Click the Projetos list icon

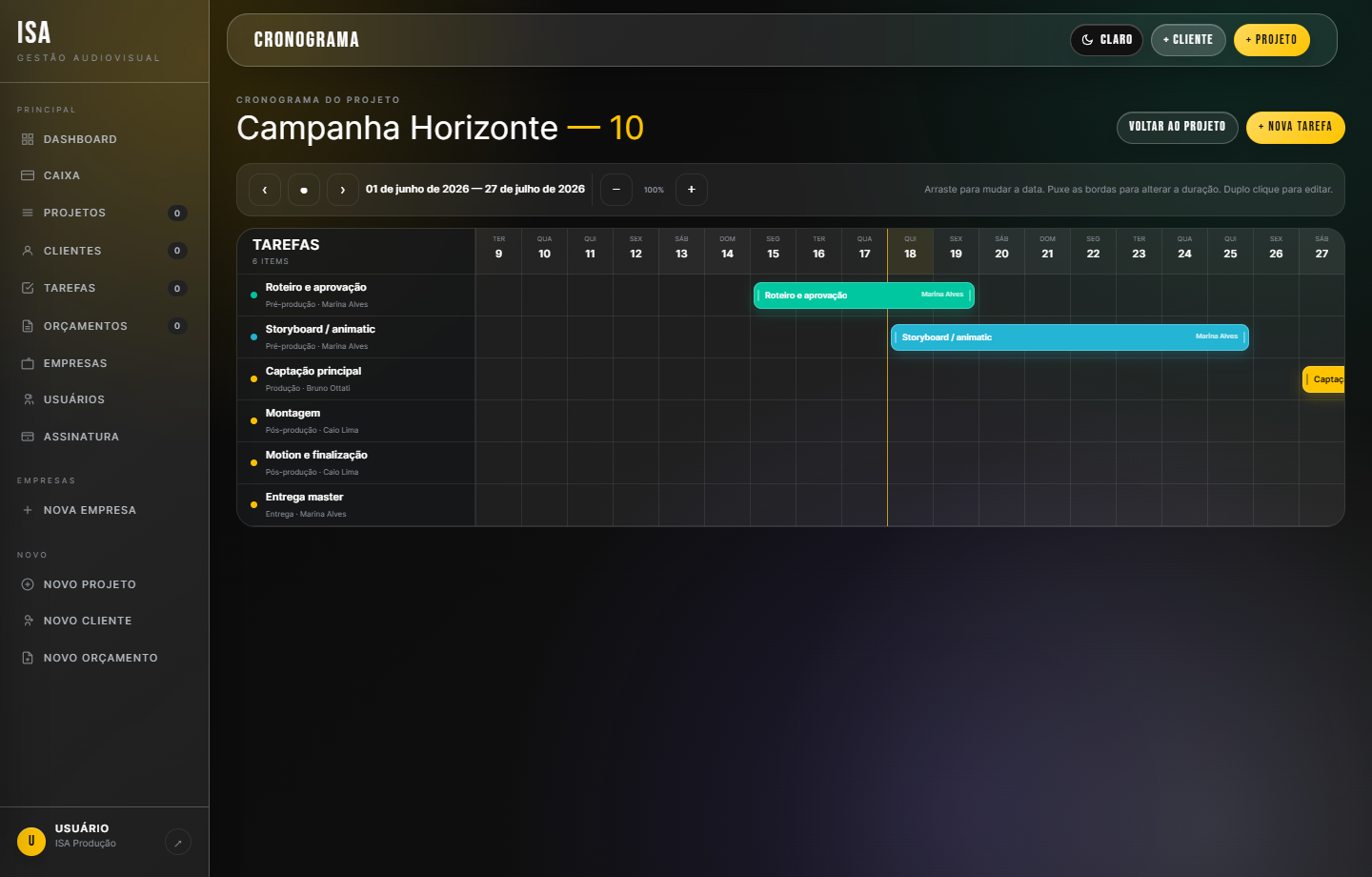pos(28,213)
